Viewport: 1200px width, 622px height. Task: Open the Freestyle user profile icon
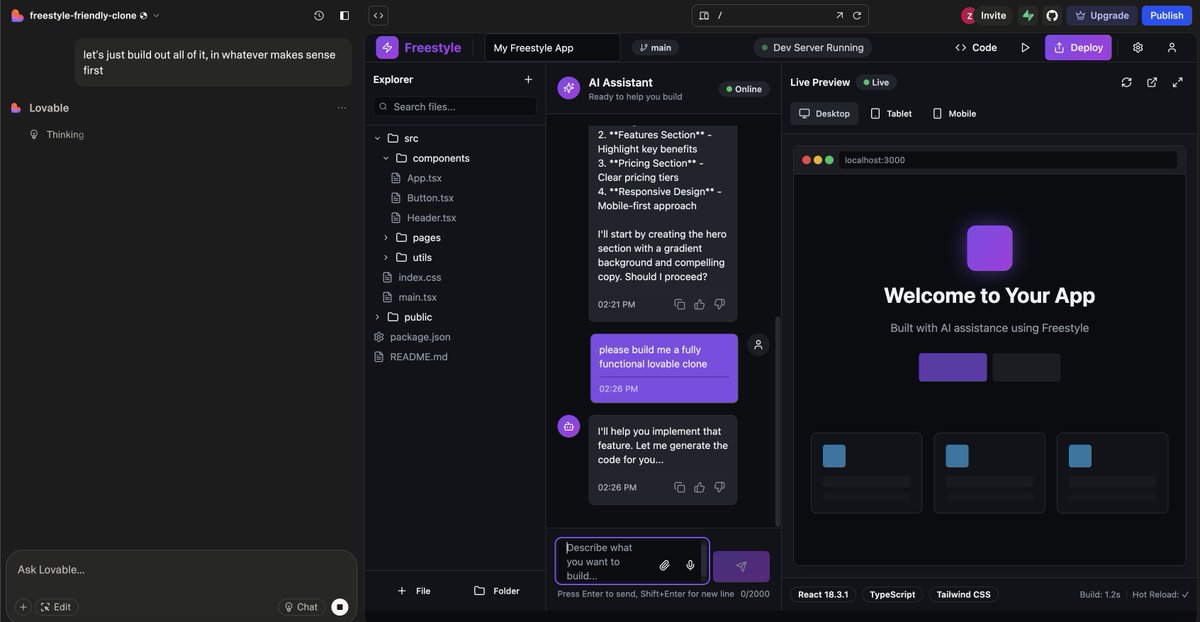pyautogui.click(x=1172, y=47)
